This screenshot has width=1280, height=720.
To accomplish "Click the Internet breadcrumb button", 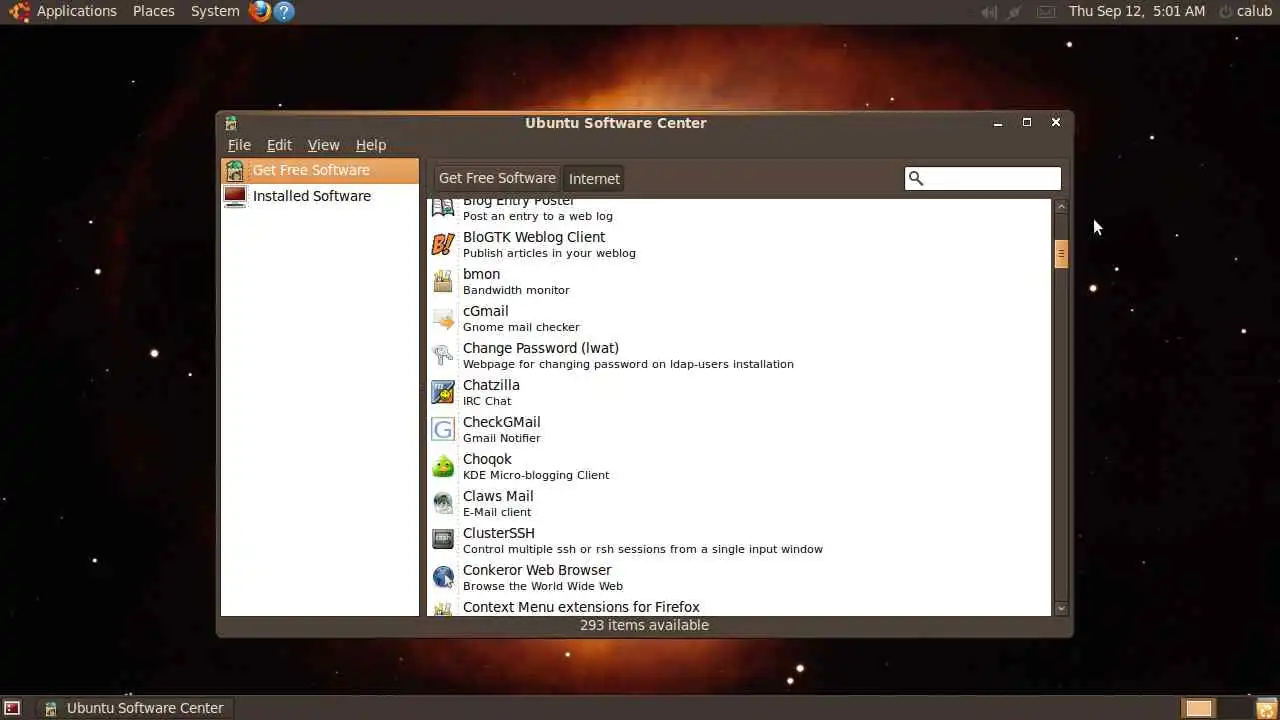I will pos(594,178).
